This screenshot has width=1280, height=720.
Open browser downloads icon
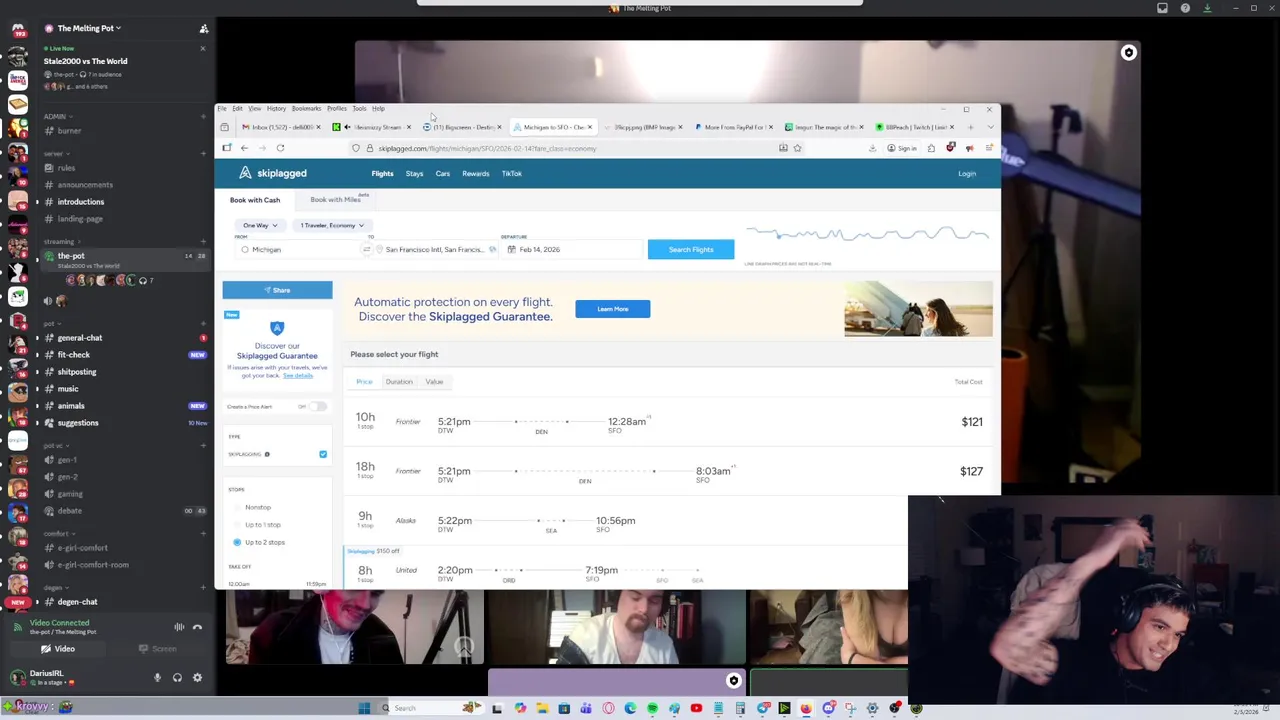click(x=872, y=148)
